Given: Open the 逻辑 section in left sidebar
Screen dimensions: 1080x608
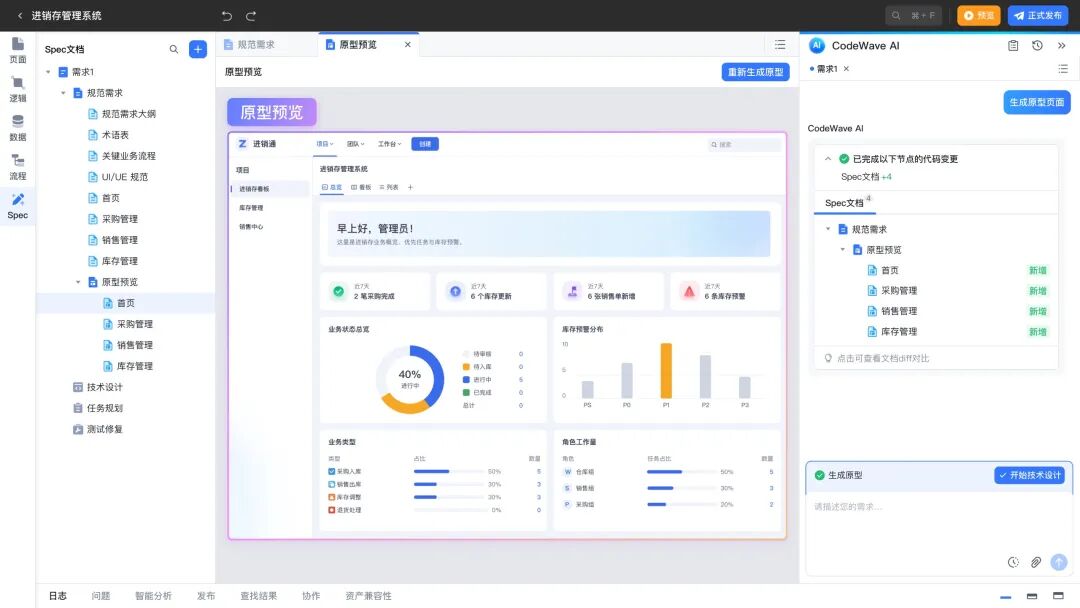Looking at the screenshot, I should point(17,90).
